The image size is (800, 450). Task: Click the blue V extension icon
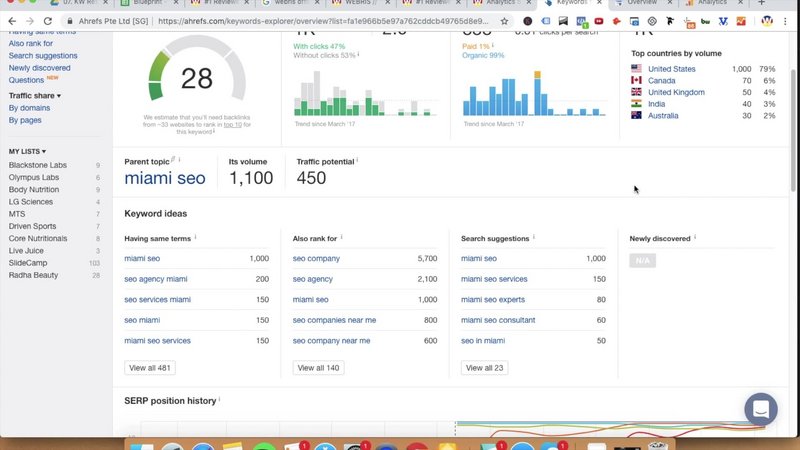point(723,21)
